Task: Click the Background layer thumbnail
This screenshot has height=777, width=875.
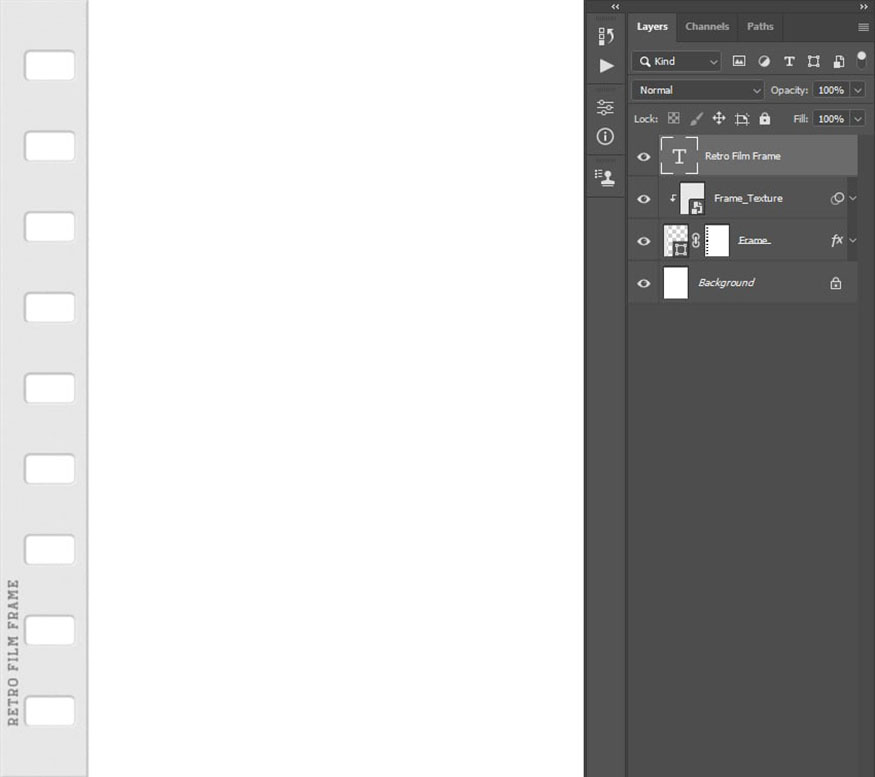Action: [x=676, y=283]
